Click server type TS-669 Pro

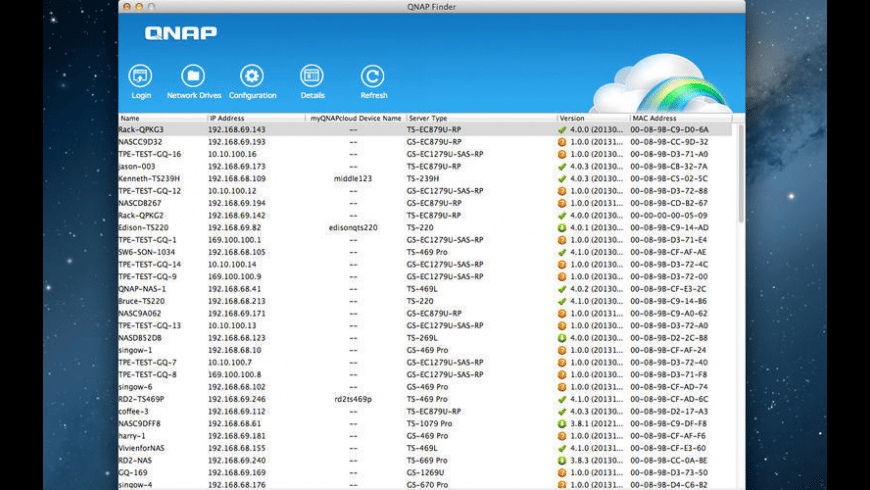coord(427,461)
